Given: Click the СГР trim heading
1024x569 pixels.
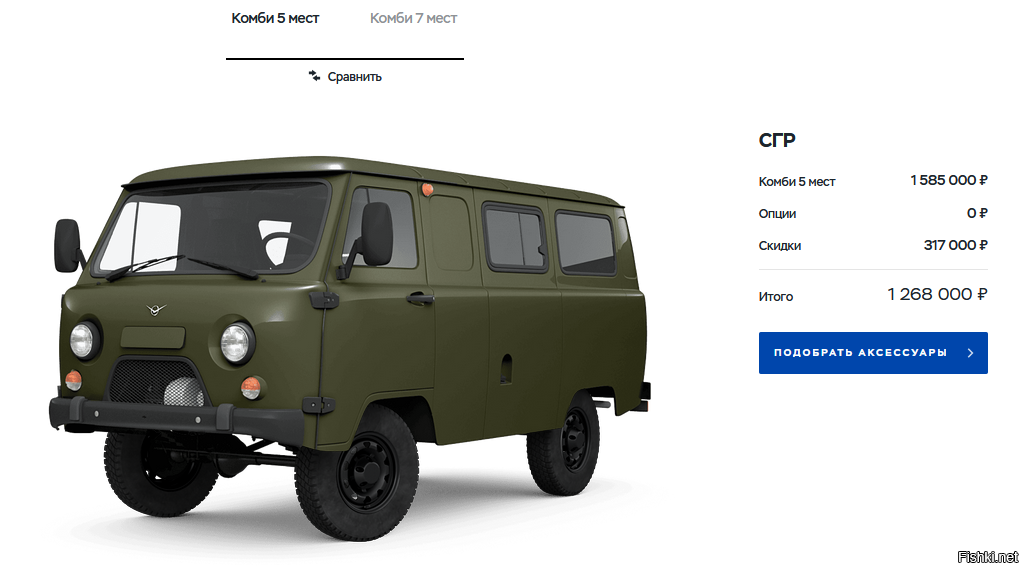Looking at the screenshot, I should pyautogui.click(x=777, y=140).
